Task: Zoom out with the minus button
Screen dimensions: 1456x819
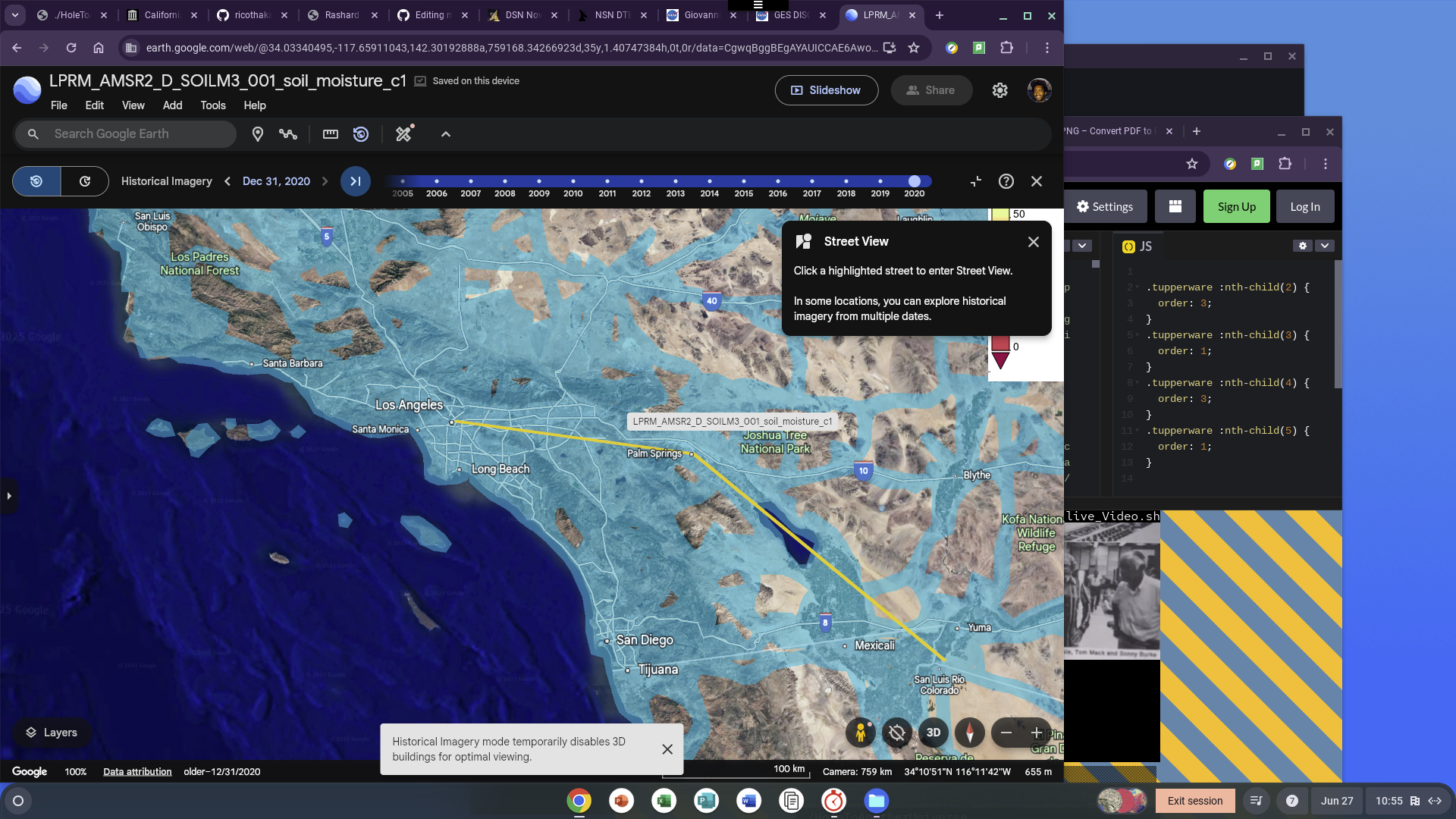Action: [1006, 733]
